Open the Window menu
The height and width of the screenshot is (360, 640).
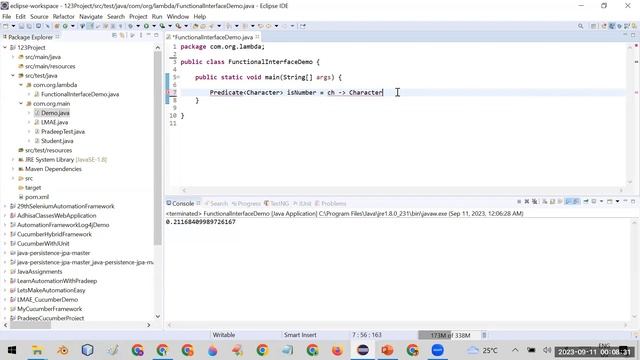178,17
